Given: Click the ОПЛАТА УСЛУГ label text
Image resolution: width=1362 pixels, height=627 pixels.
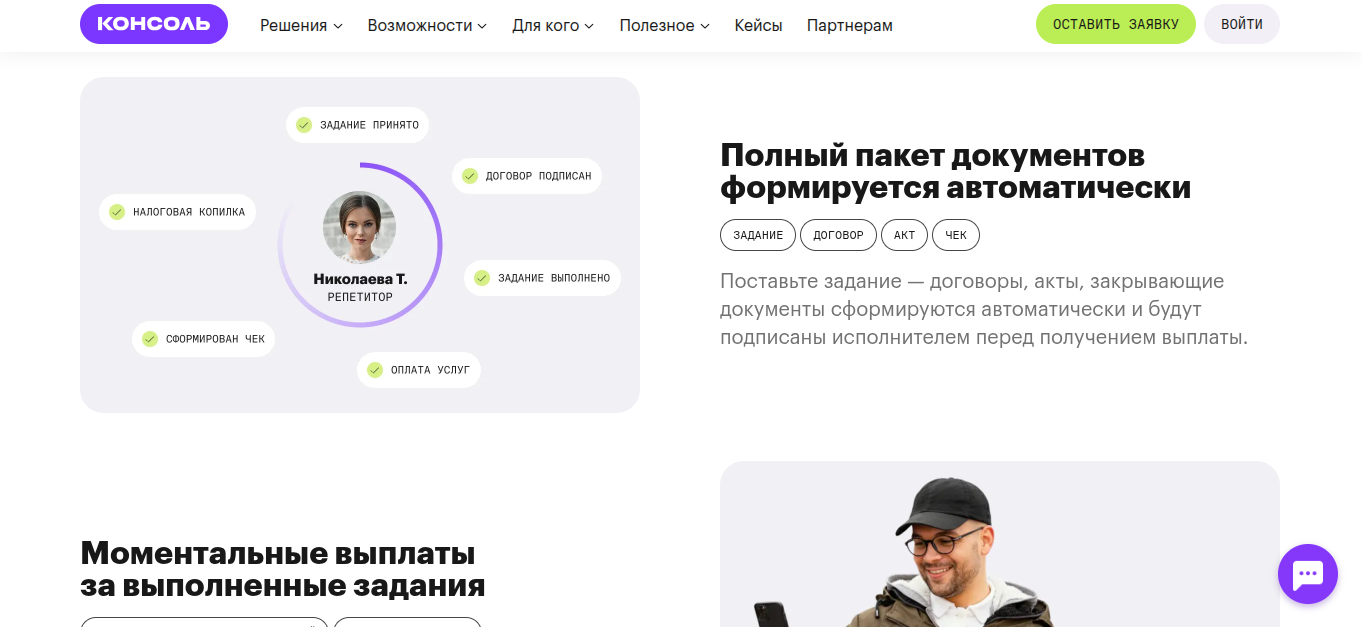Looking at the screenshot, I should coord(430,370).
